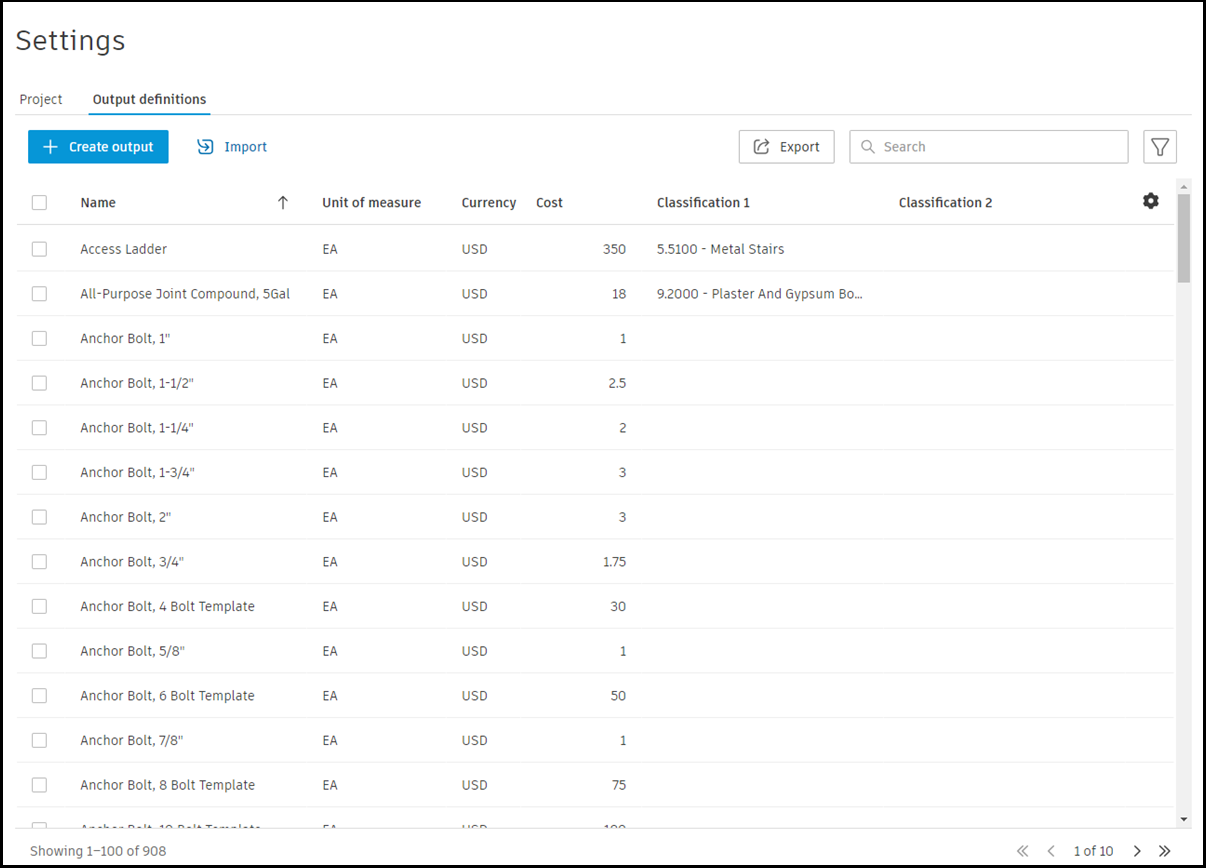The width and height of the screenshot is (1206, 868).
Task: Select the Anchor Bolt, 2" checkbox
Action: point(39,517)
